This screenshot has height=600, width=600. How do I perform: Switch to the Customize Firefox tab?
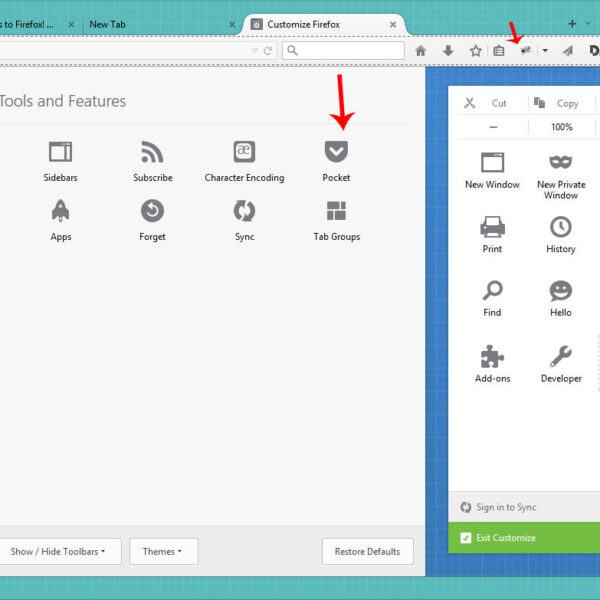[323, 24]
